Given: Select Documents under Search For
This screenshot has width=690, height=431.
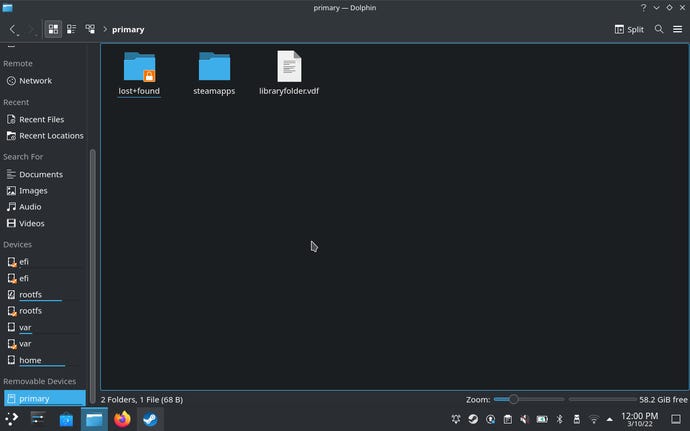Looking at the screenshot, I should (x=40, y=175).
